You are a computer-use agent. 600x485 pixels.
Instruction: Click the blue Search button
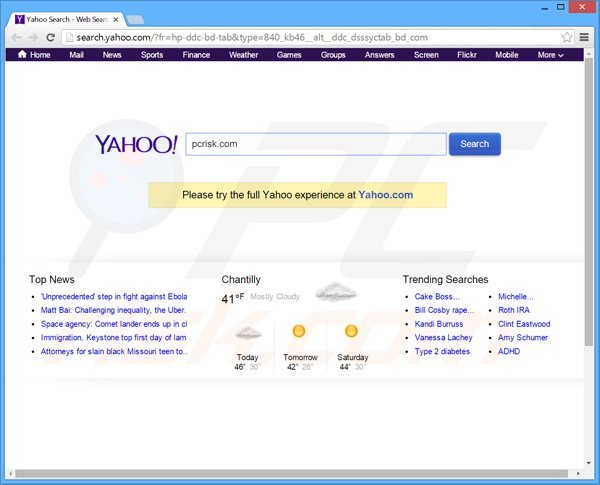point(474,144)
